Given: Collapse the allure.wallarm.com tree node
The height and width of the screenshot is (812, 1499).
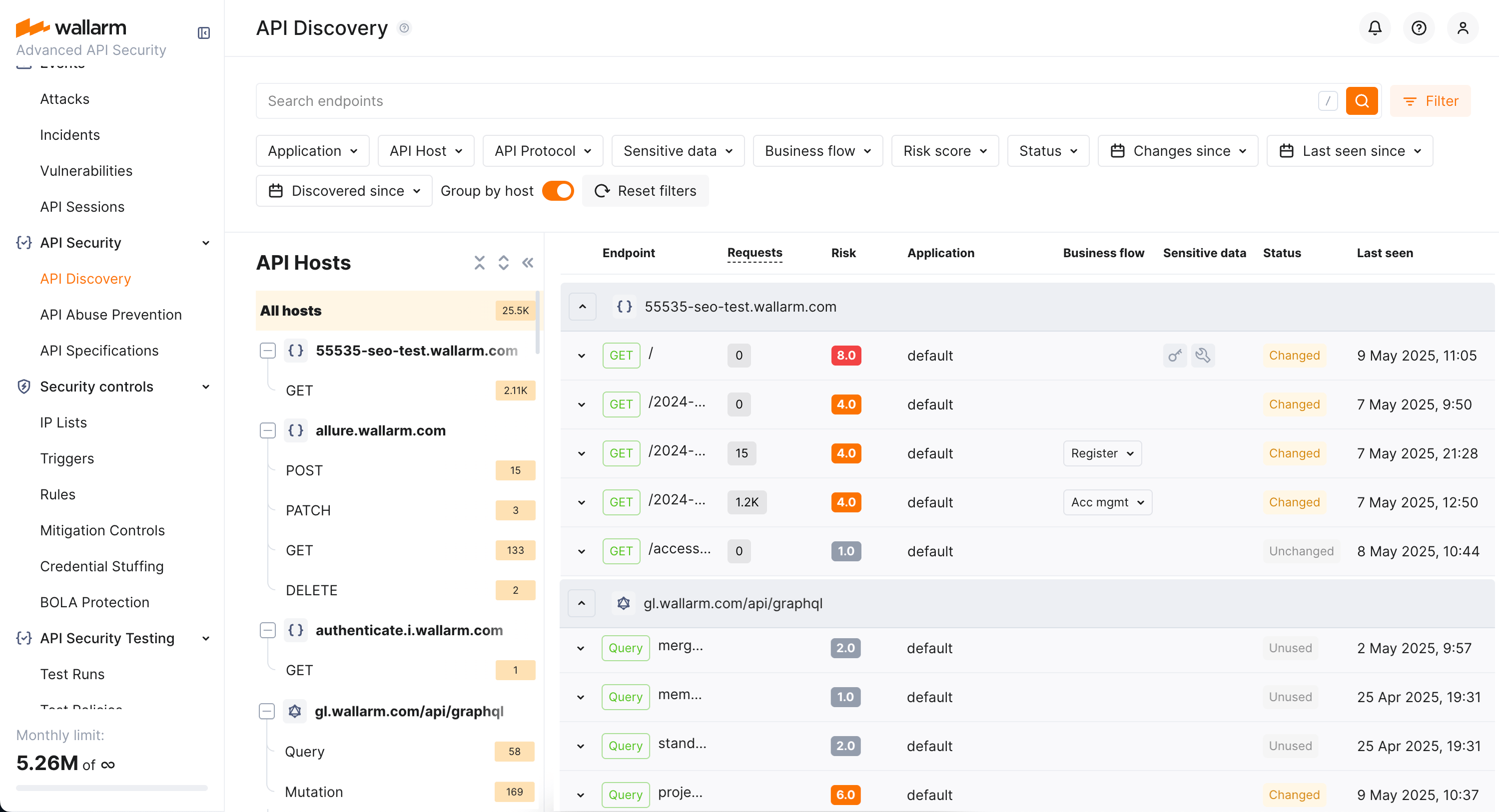Looking at the screenshot, I should pos(268,430).
